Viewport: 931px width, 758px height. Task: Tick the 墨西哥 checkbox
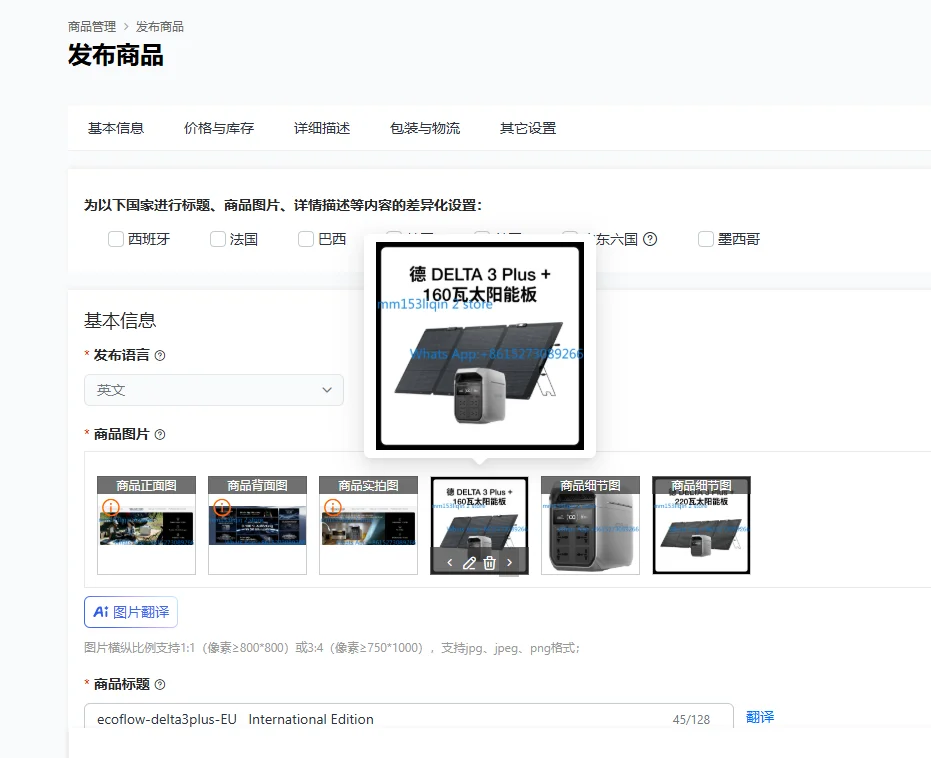(x=706, y=239)
